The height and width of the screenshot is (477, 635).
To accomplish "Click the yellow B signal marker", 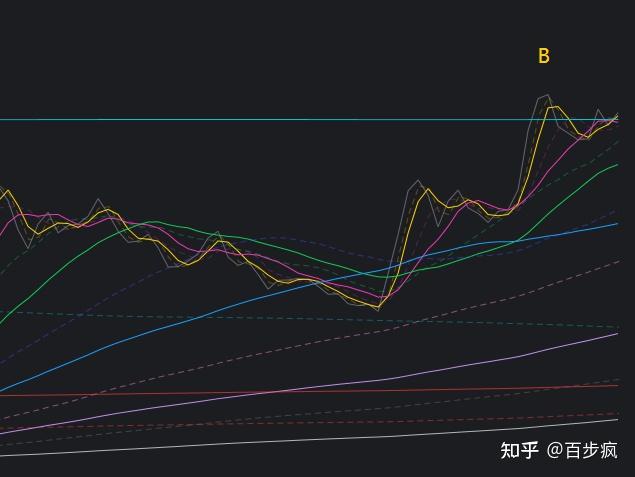I will [x=543, y=56].
